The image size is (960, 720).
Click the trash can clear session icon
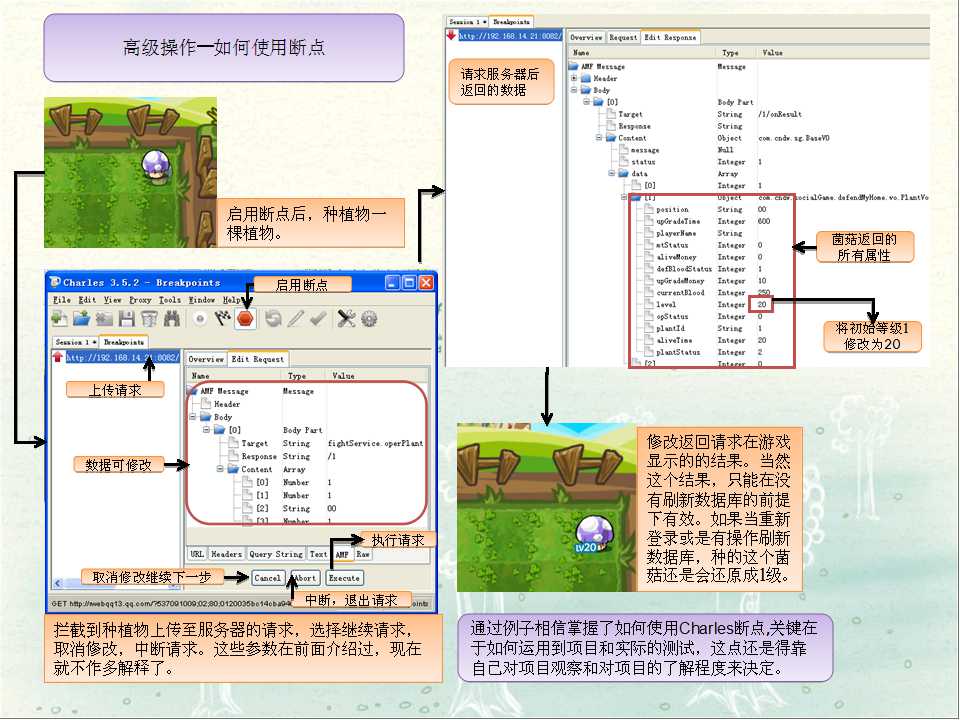click(148, 319)
